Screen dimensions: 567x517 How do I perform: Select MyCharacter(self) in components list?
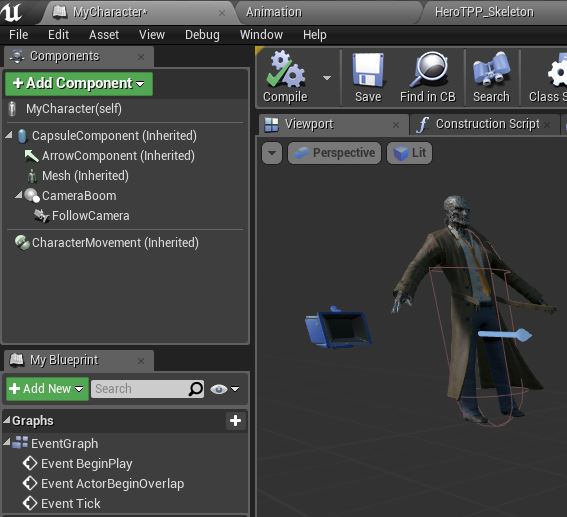(x=125, y=109)
